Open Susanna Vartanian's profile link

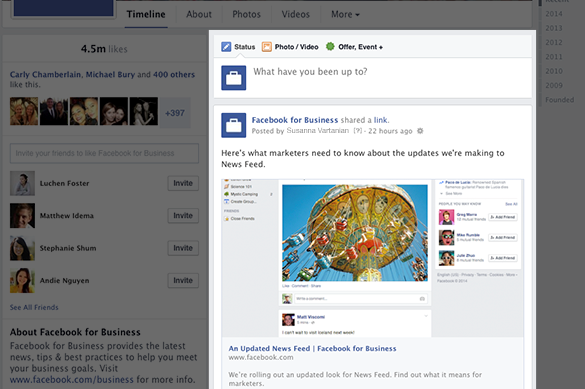pos(317,131)
